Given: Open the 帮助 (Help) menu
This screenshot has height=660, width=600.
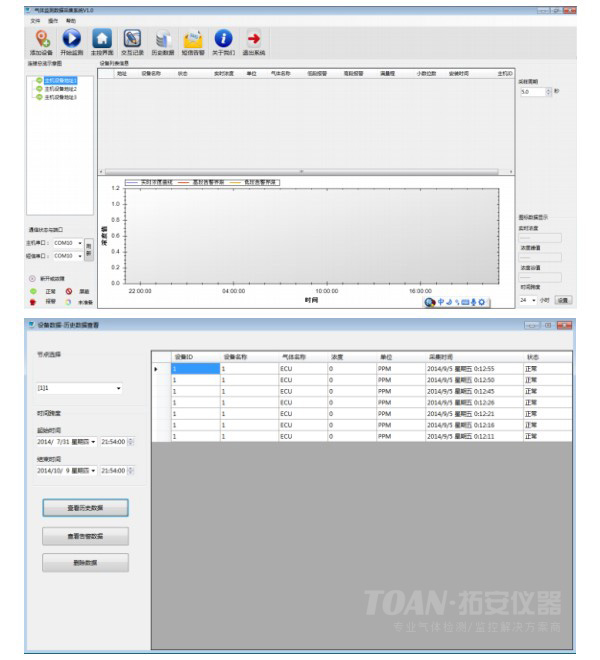Looking at the screenshot, I should (70, 20).
